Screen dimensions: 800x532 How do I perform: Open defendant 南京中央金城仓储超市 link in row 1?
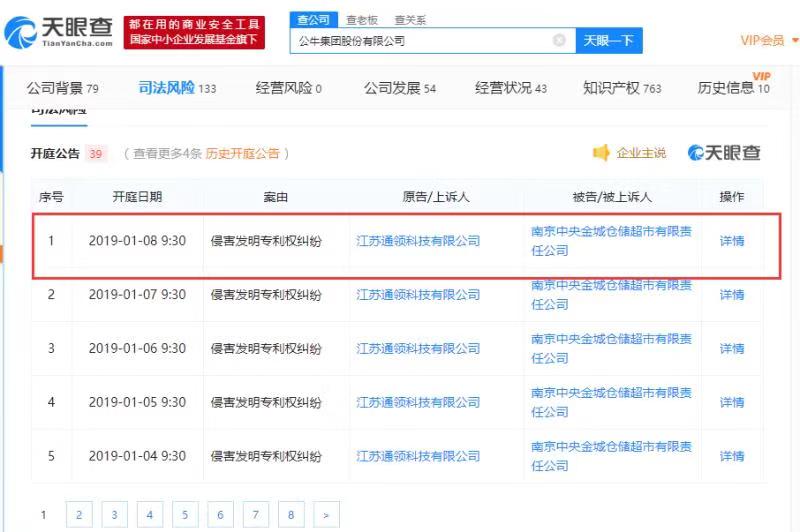coord(611,241)
